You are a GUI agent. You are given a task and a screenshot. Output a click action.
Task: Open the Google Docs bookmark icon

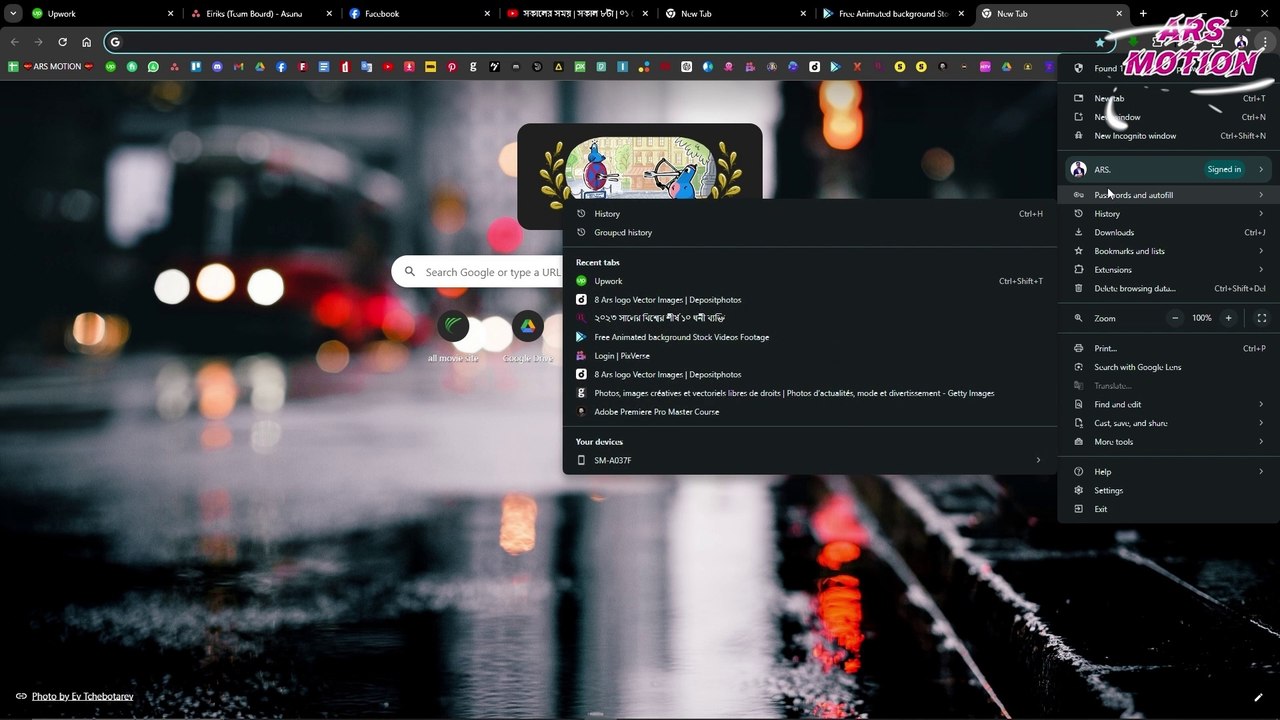(x=324, y=67)
